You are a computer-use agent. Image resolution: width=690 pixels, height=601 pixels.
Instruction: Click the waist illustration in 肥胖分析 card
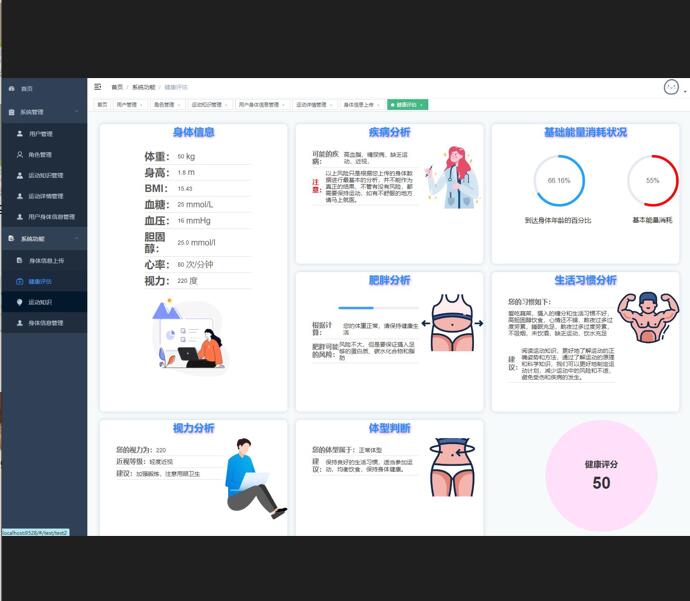point(452,322)
